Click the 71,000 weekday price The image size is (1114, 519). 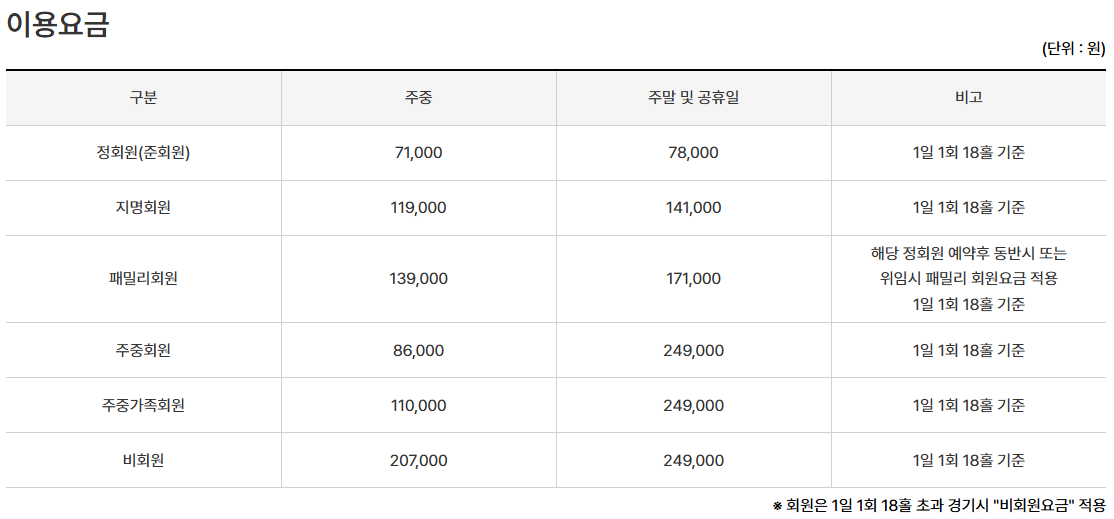(x=418, y=153)
